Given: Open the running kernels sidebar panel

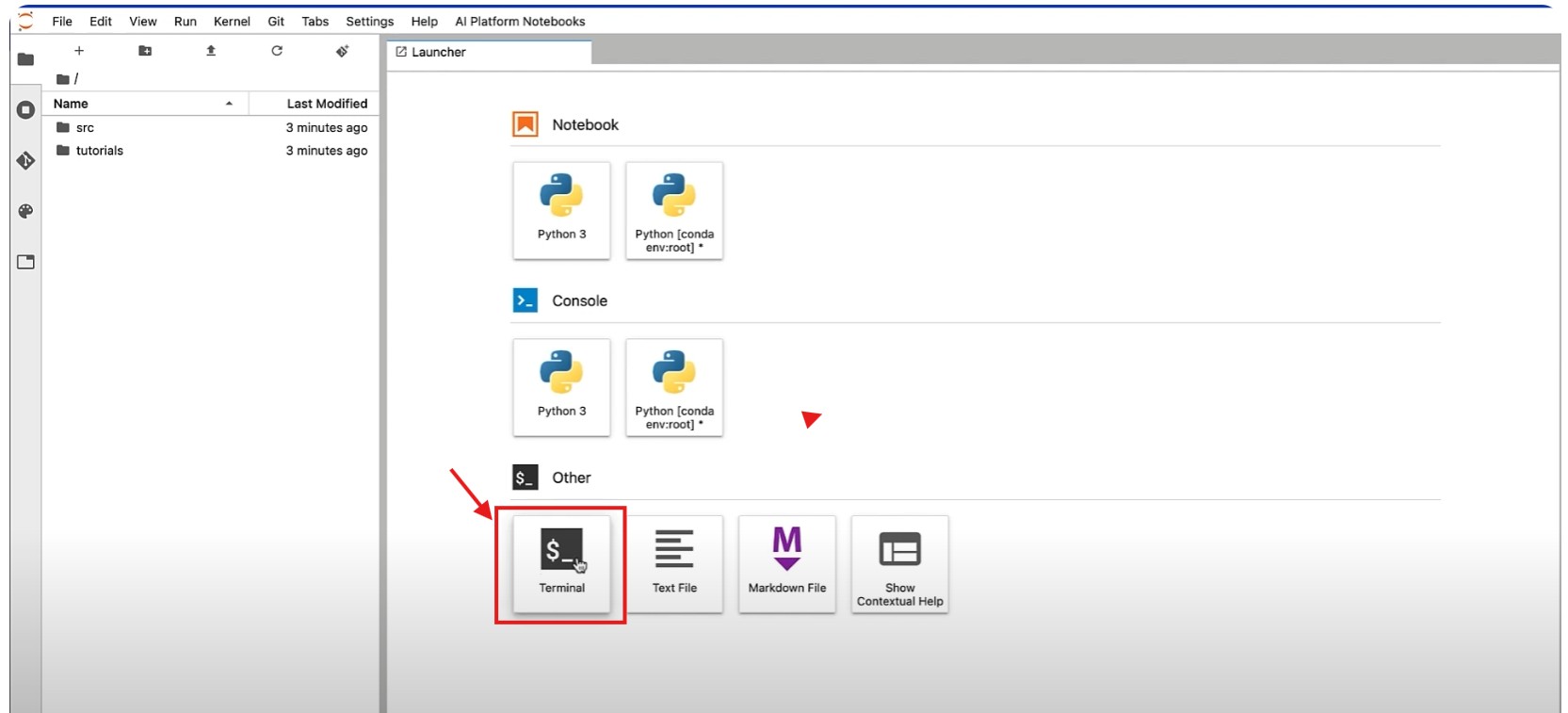Looking at the screenshot, I should click(25, 110).
